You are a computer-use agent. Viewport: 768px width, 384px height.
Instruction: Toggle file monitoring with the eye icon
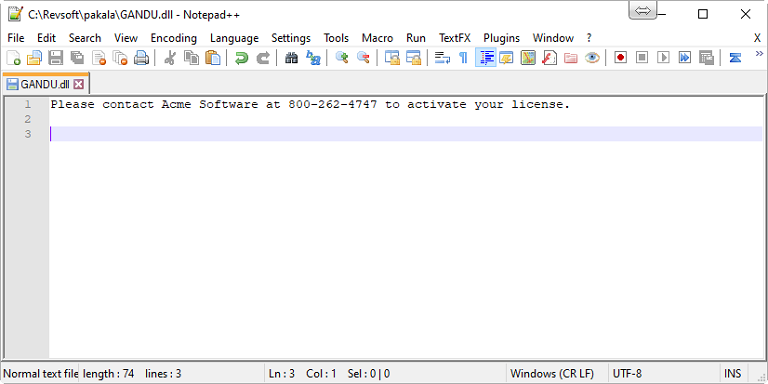click(592, 58)
